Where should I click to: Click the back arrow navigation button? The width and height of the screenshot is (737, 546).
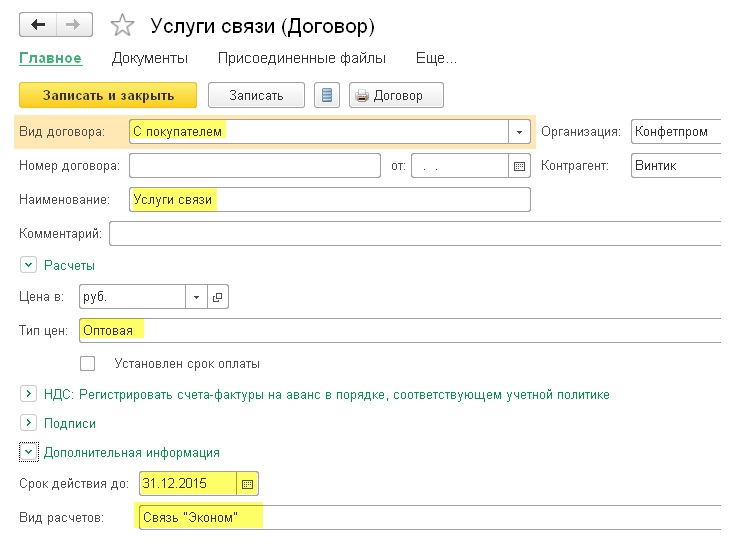pos(38,24)
